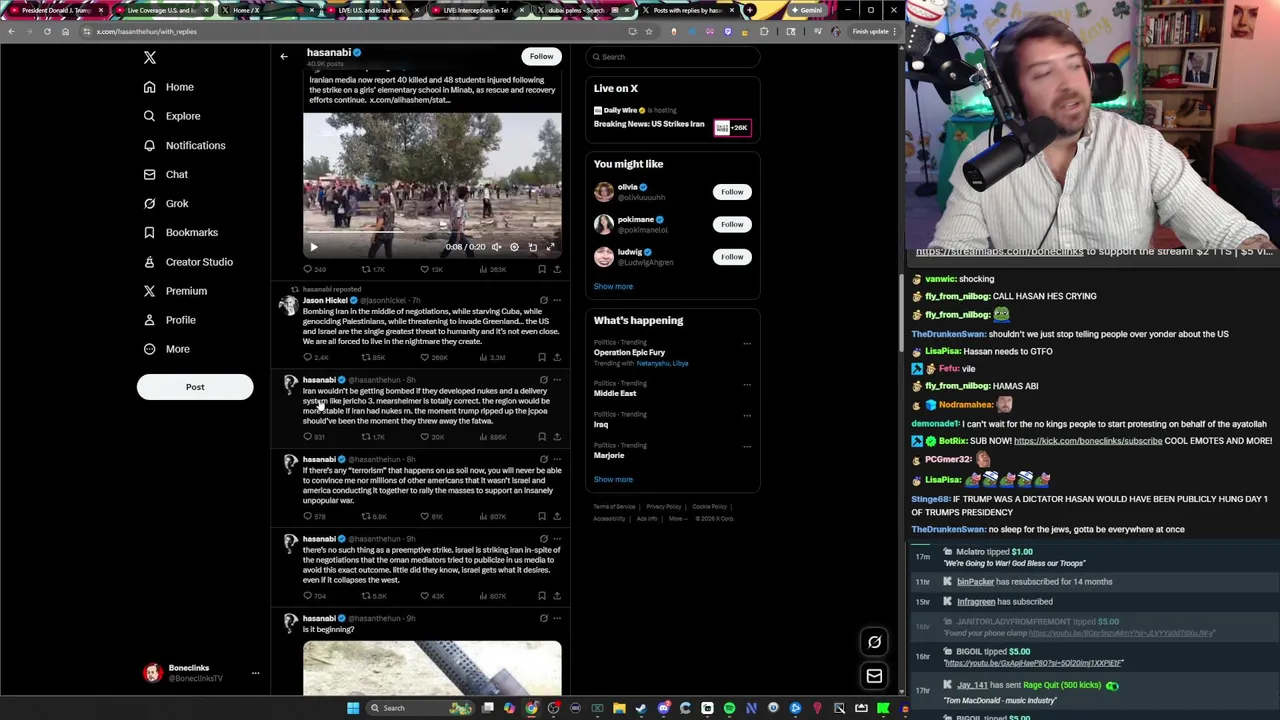Open Grok explain on Jason Hickel's post
This screenshot has width=1280, height=720.
click(x=544, y=300)
